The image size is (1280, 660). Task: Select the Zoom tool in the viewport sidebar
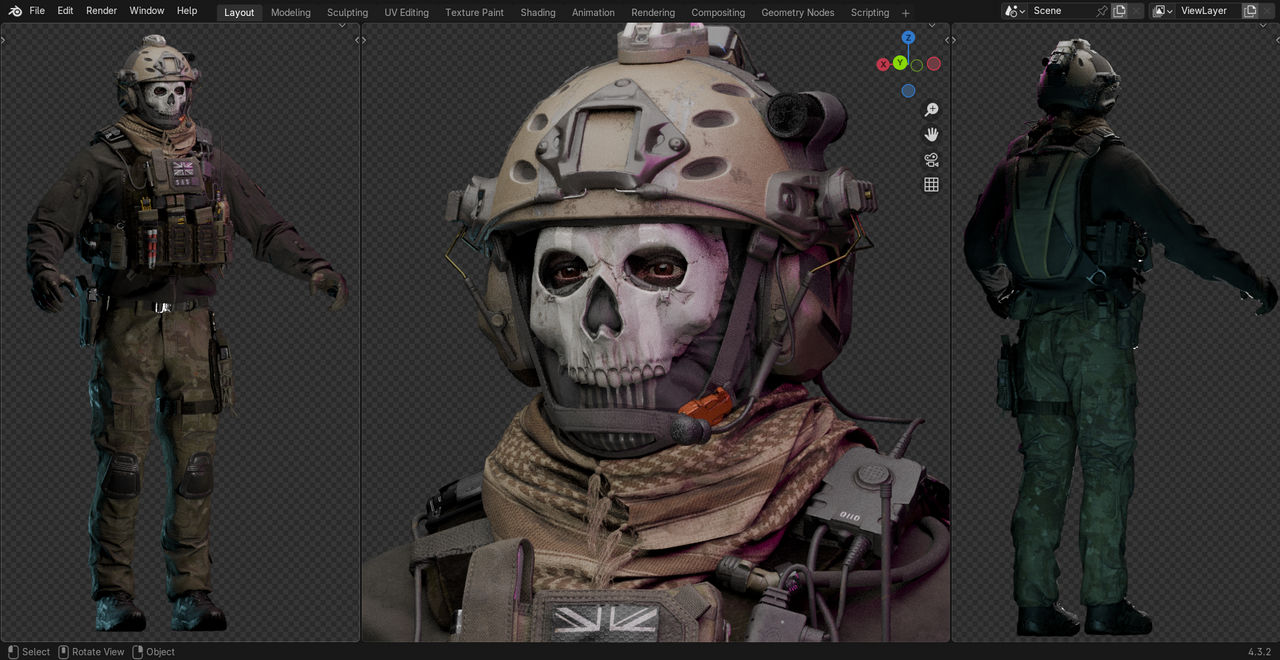click(931, 109)
